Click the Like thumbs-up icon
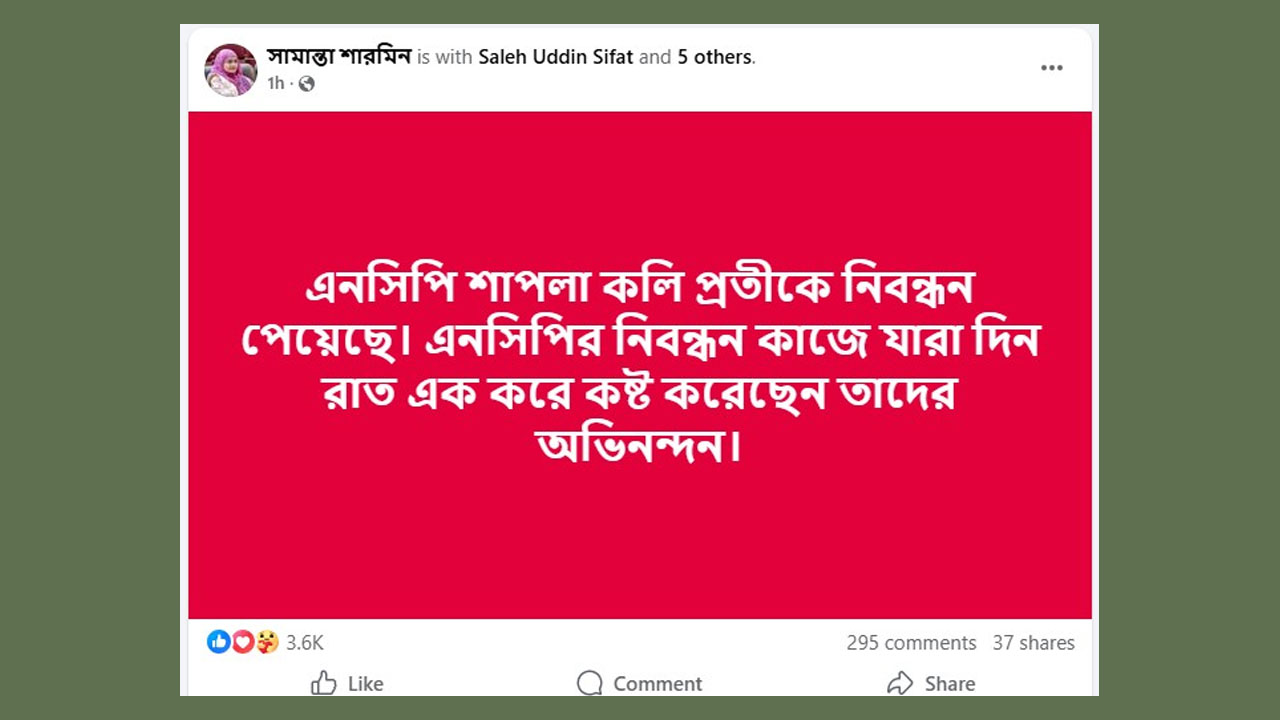This screenshot has height=720, width=1280. [323, 683]
